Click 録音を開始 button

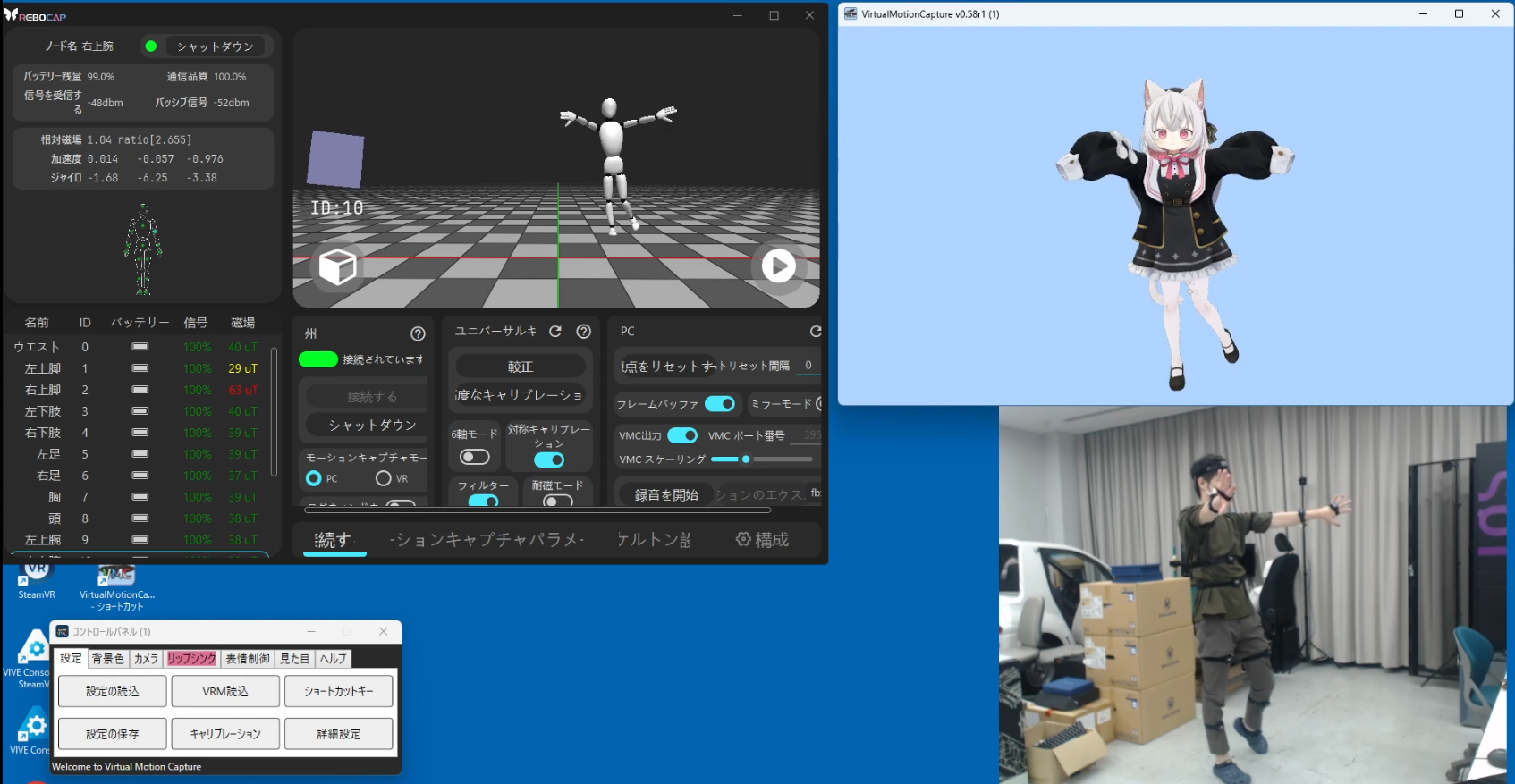point(666,494)
